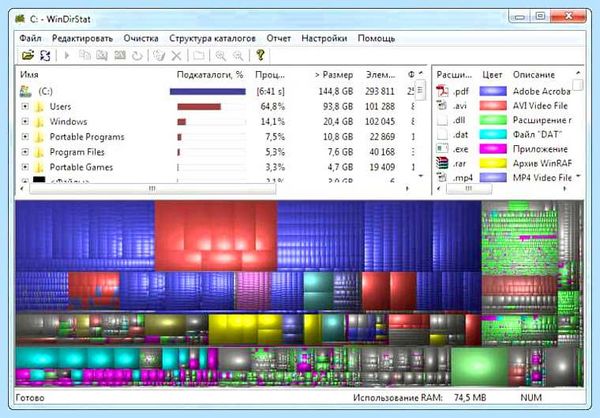Click the Delete to Recycle Bin icon
This screenshot has height=418, width=600.
(x=159, y=56)
